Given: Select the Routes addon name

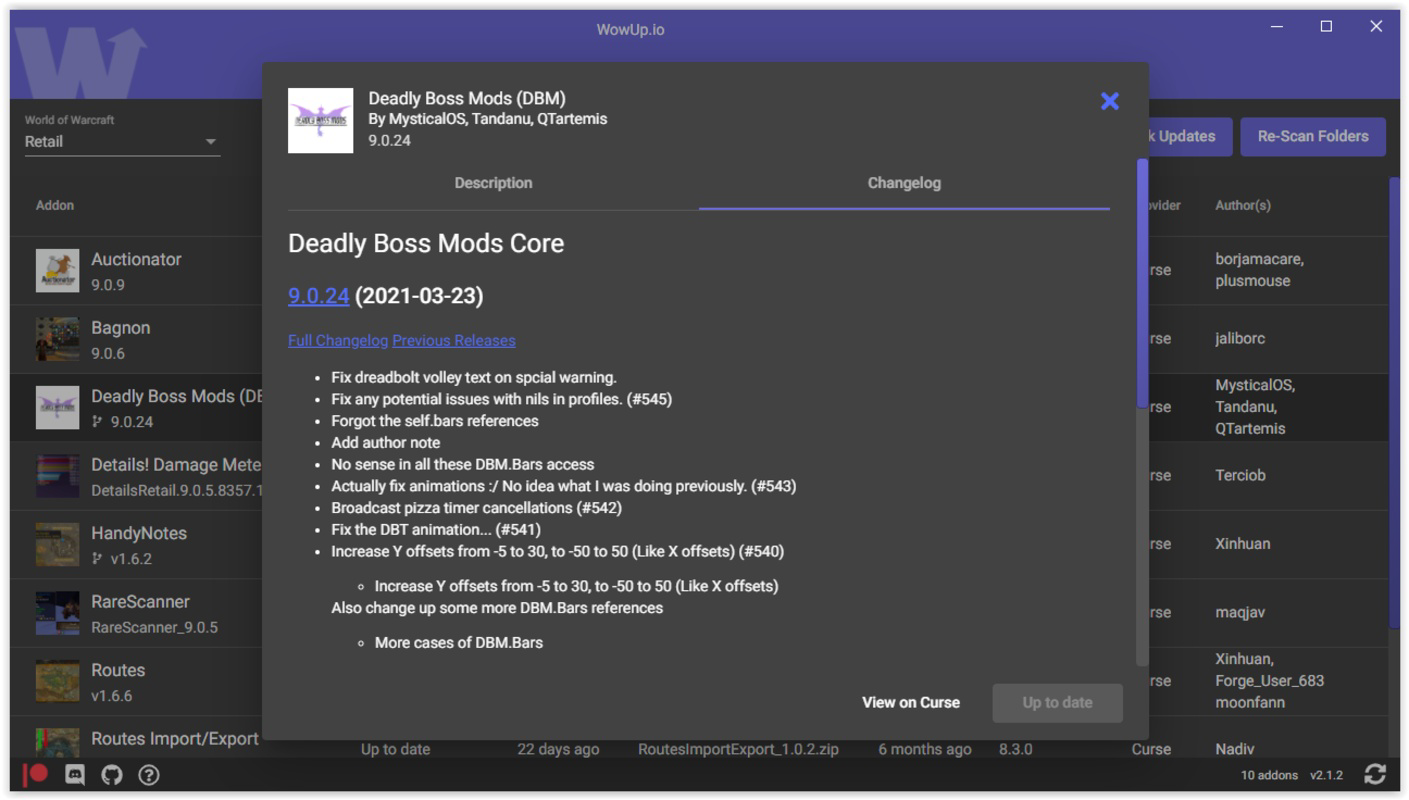Looking at the screenshot, I should click(118, 671).
